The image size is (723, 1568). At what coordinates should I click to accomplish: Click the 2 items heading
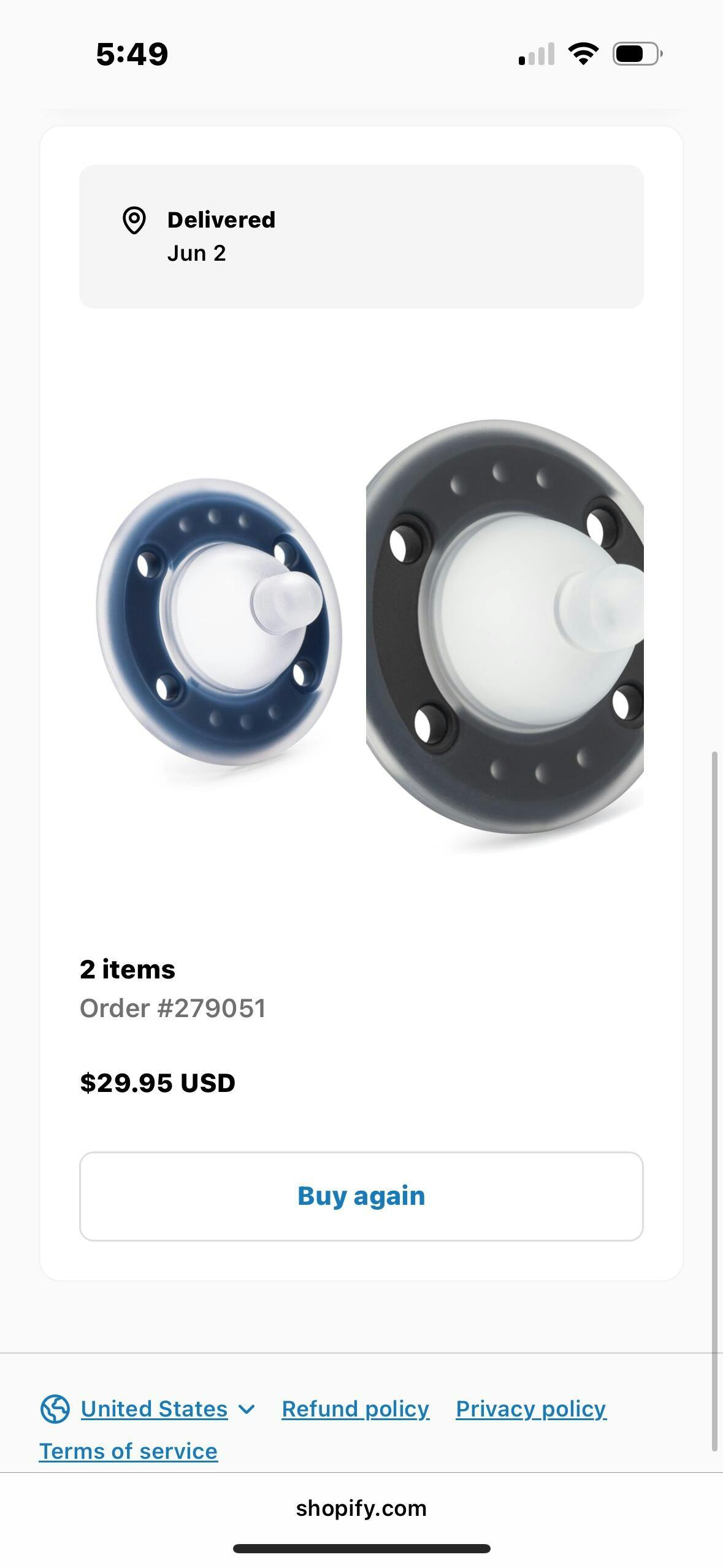tap(128, 969)
